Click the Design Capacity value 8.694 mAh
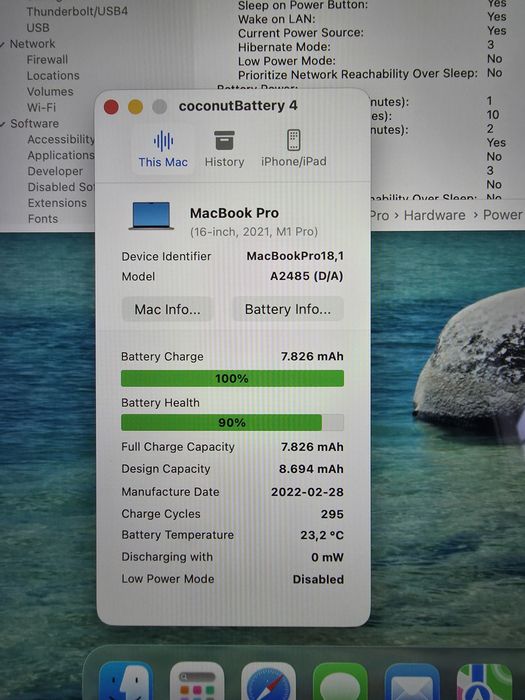525x700 pixels. [311, 469]
